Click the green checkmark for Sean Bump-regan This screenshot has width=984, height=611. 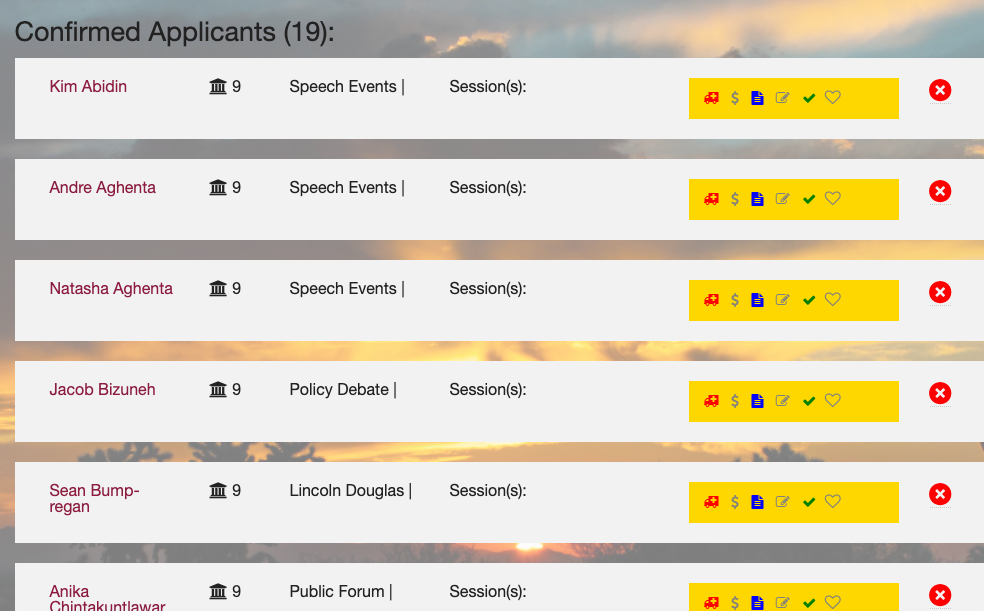[x=809, y=502]
